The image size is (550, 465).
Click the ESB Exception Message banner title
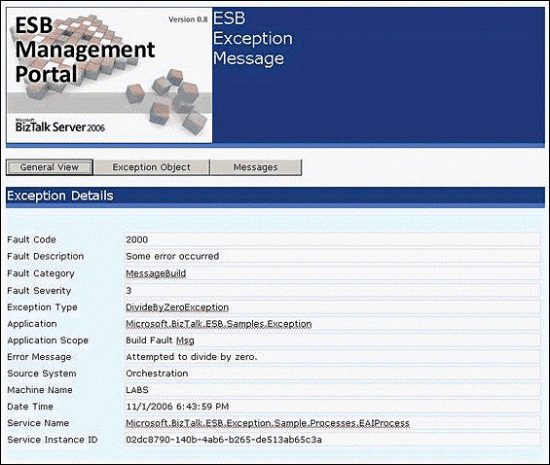click(x=253, y=38)
